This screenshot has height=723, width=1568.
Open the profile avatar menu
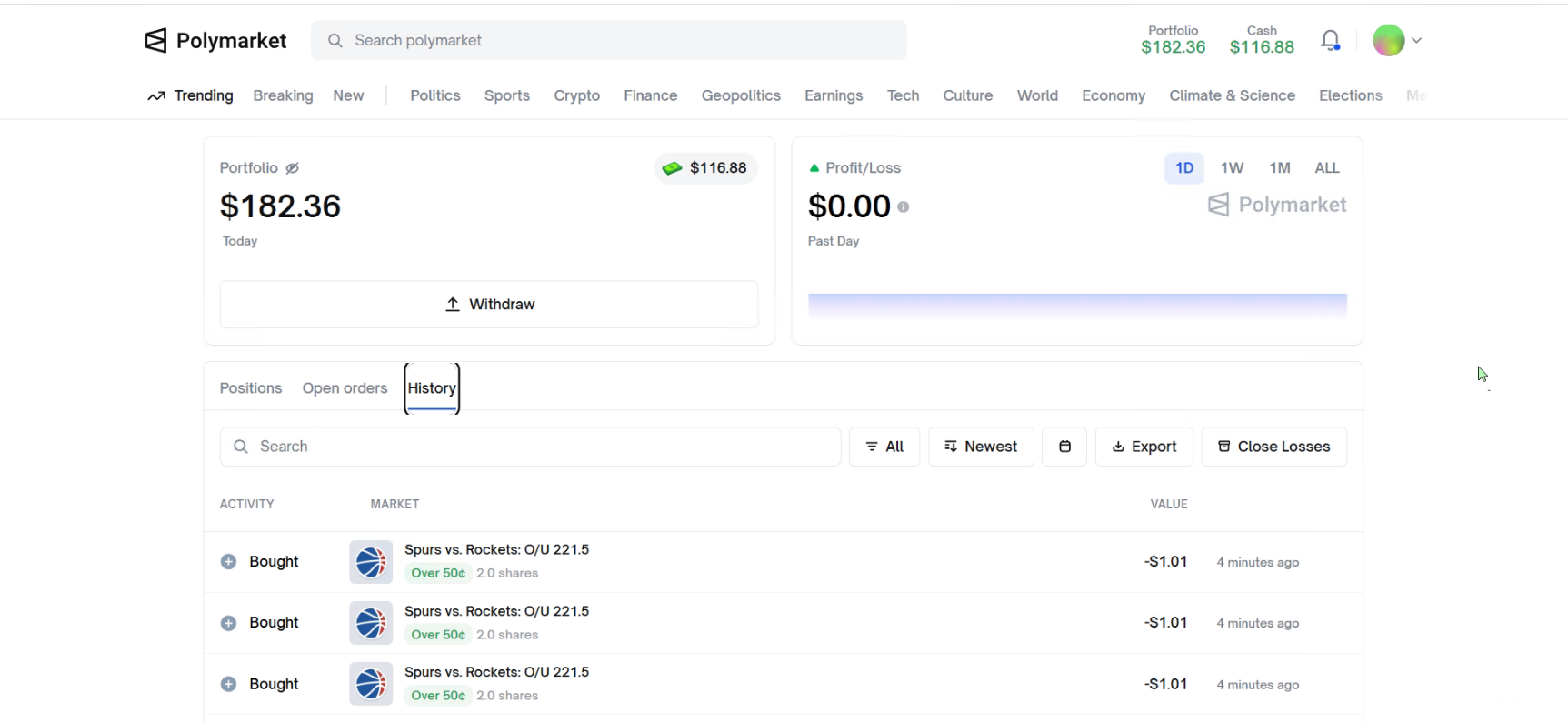(1397, 40)
